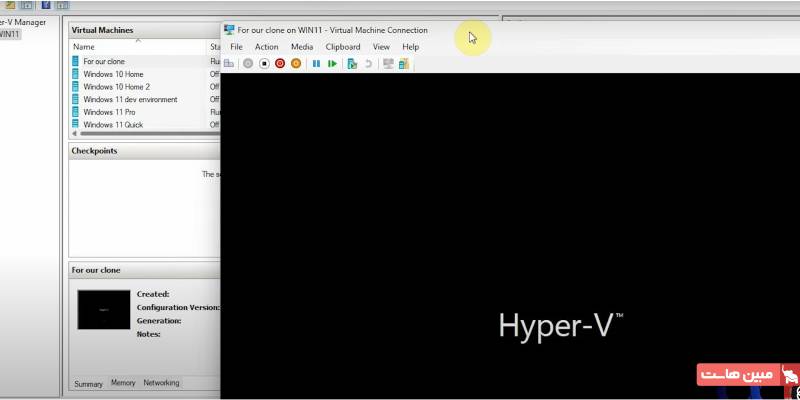Click the virtual machine list horizontal scrollbar
The width and height of the screenshot is (800, 400).
click(x=150, y=133)
